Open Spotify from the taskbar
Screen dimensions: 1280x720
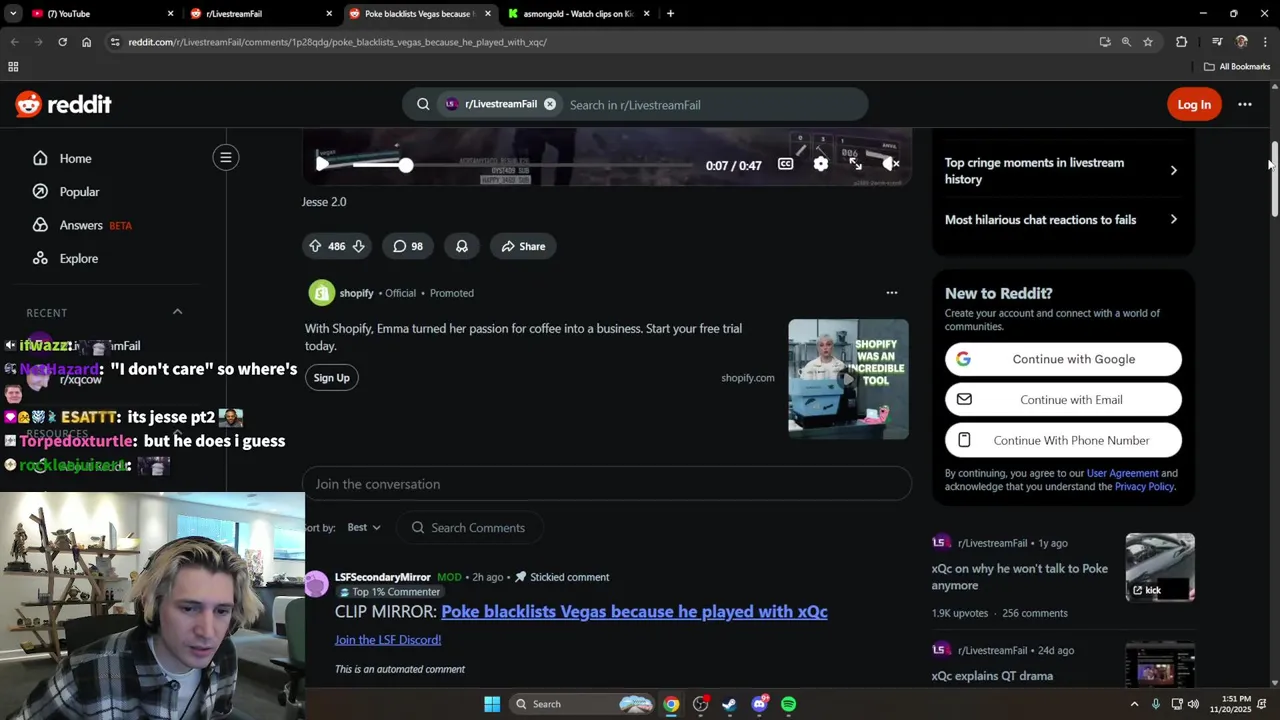pyautogui.click(x=789, y=704)
